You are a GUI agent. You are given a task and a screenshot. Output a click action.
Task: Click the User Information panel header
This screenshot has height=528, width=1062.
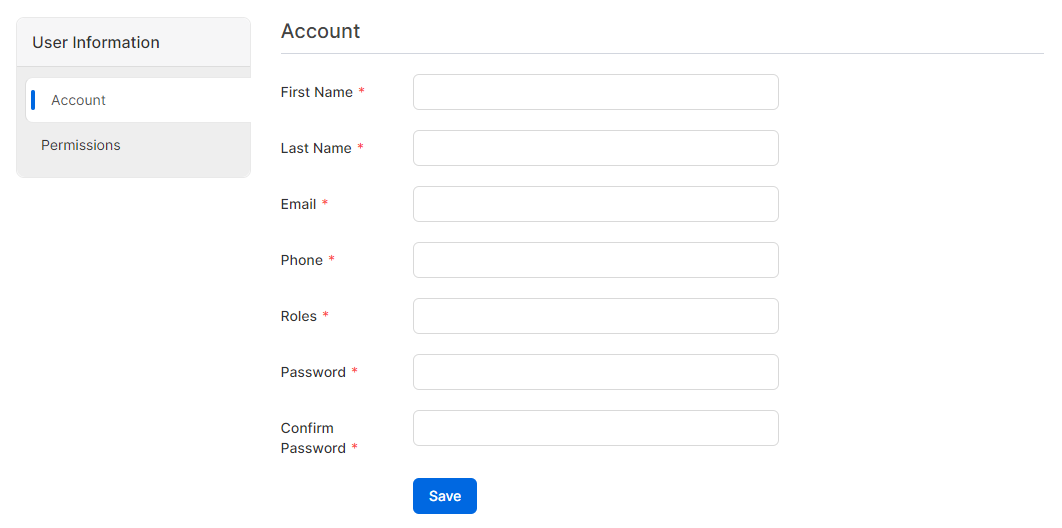pos(96,42)
